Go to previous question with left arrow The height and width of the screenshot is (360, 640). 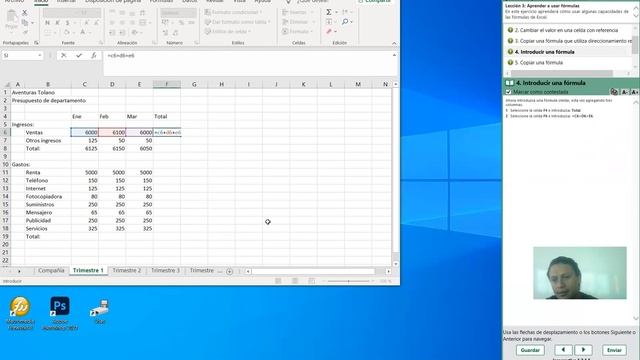coord(563,350)
